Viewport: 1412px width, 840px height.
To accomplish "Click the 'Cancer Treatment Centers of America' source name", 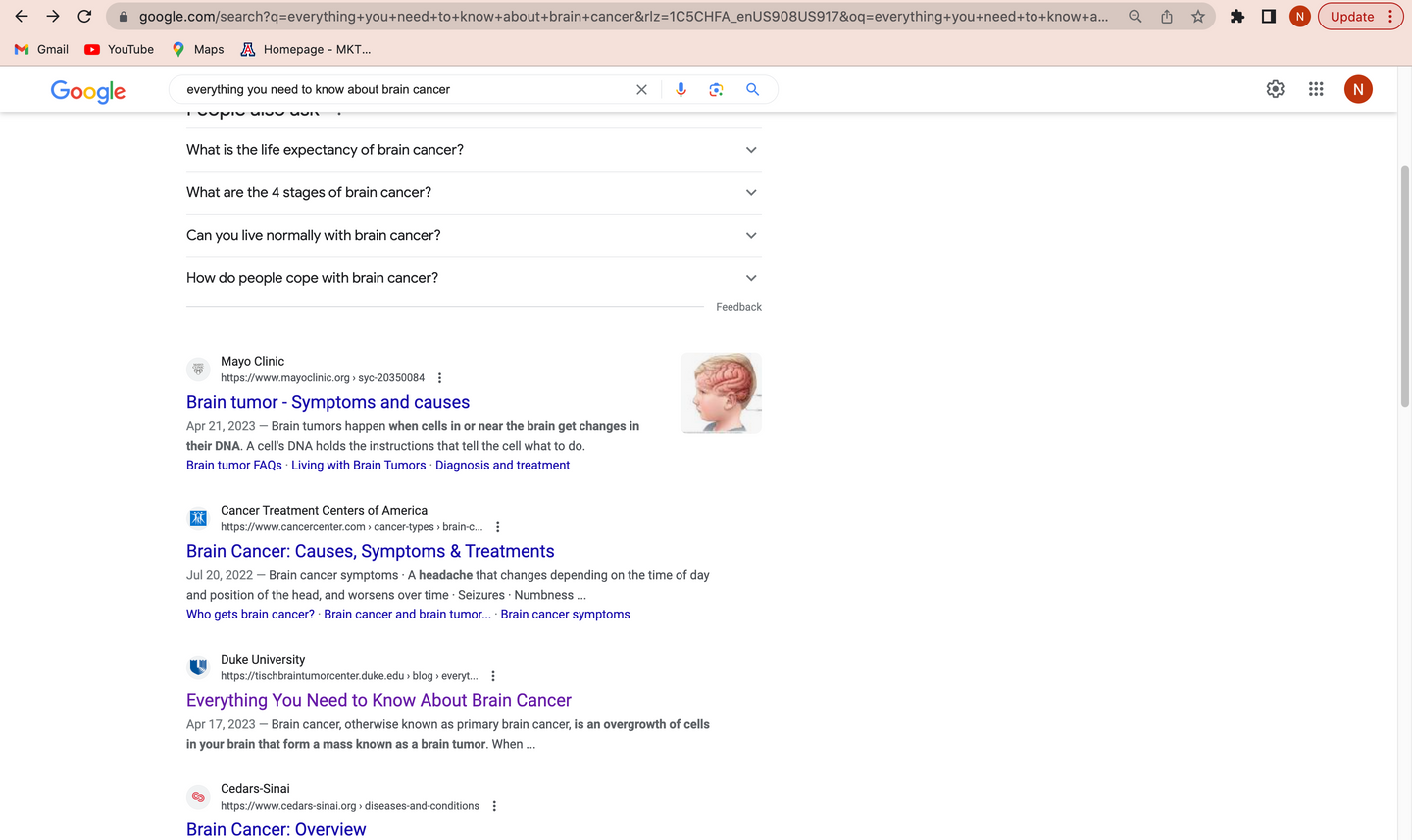I will (x=324, y=510).
